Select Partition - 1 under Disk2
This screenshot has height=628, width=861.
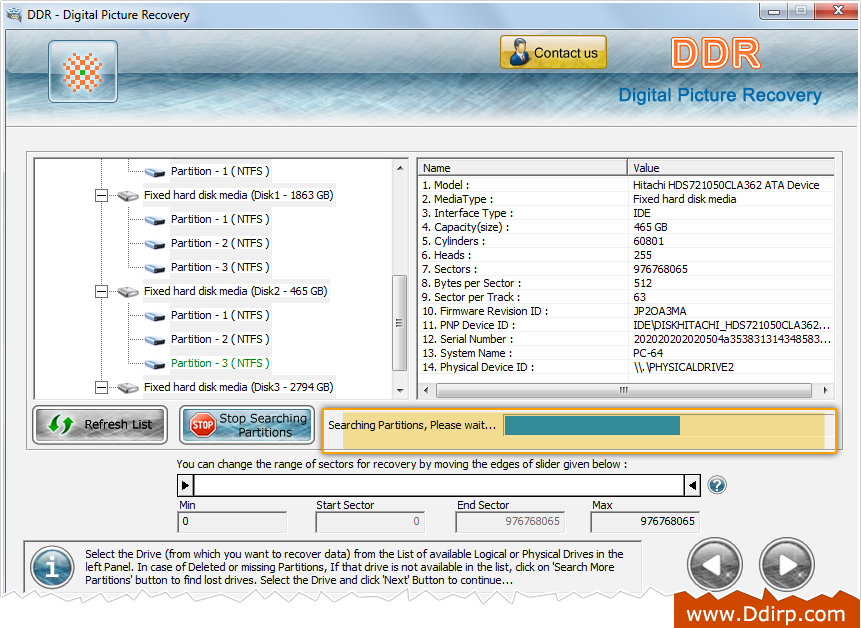220,315
